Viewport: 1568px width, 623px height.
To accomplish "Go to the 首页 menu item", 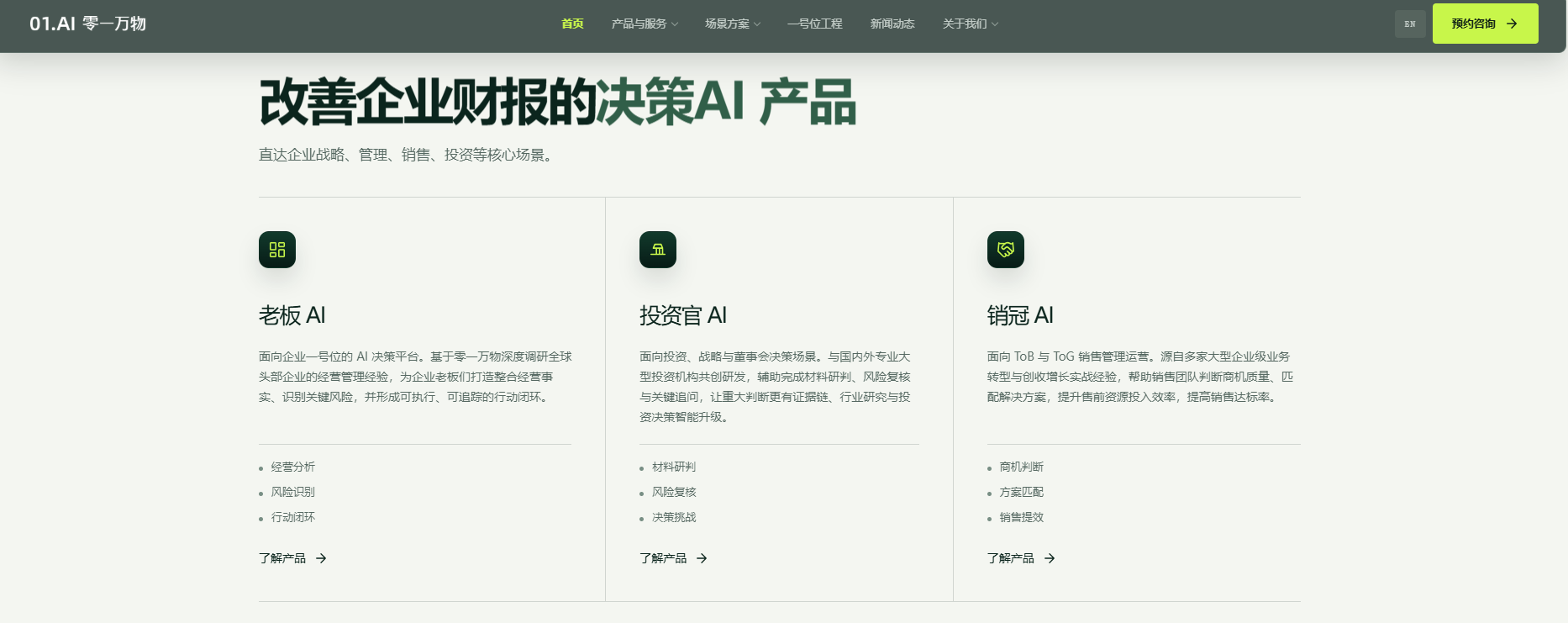I will 572,24.
